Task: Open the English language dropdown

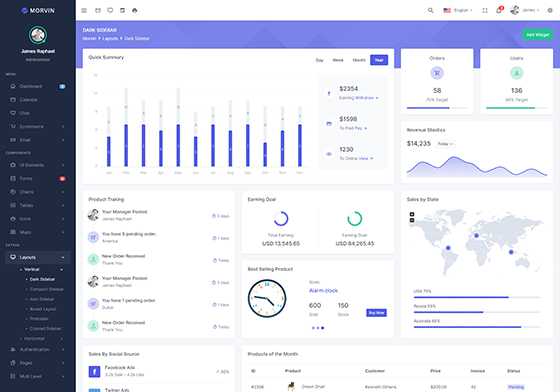Action: pyautogui.click(x=458, y=10)
